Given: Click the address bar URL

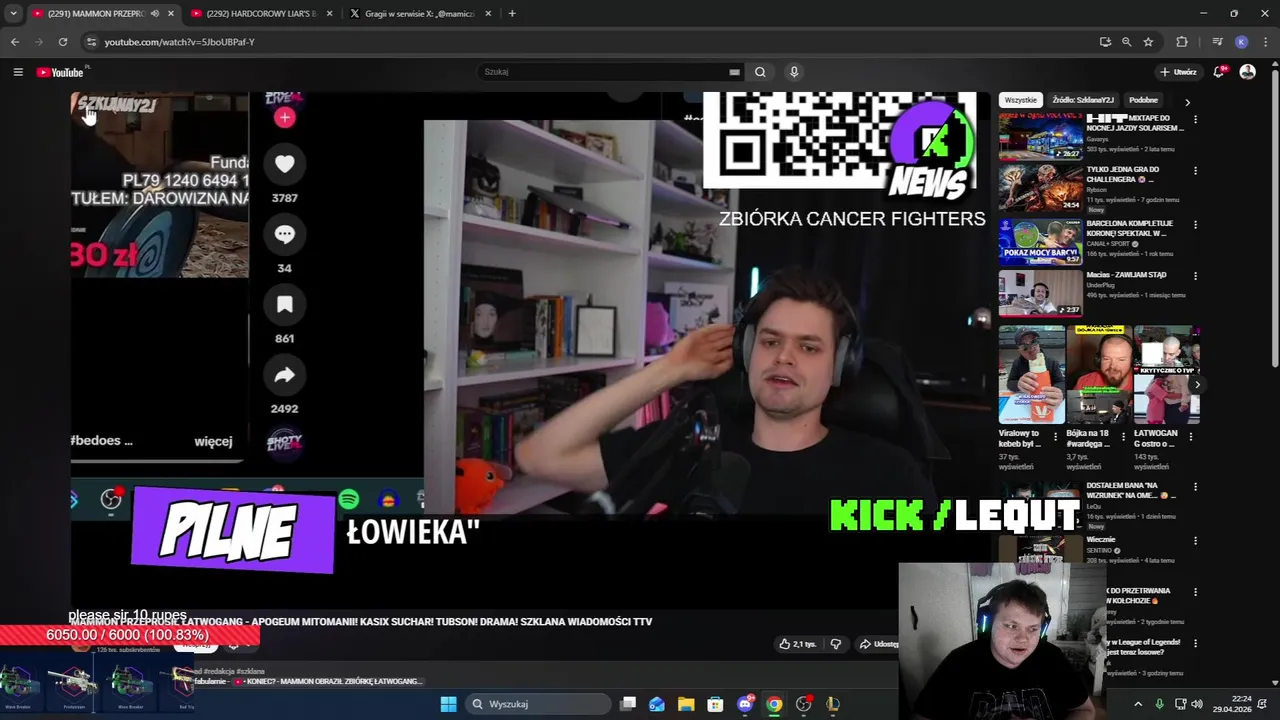Looking at the screenshot, I should tap(180, 42).
